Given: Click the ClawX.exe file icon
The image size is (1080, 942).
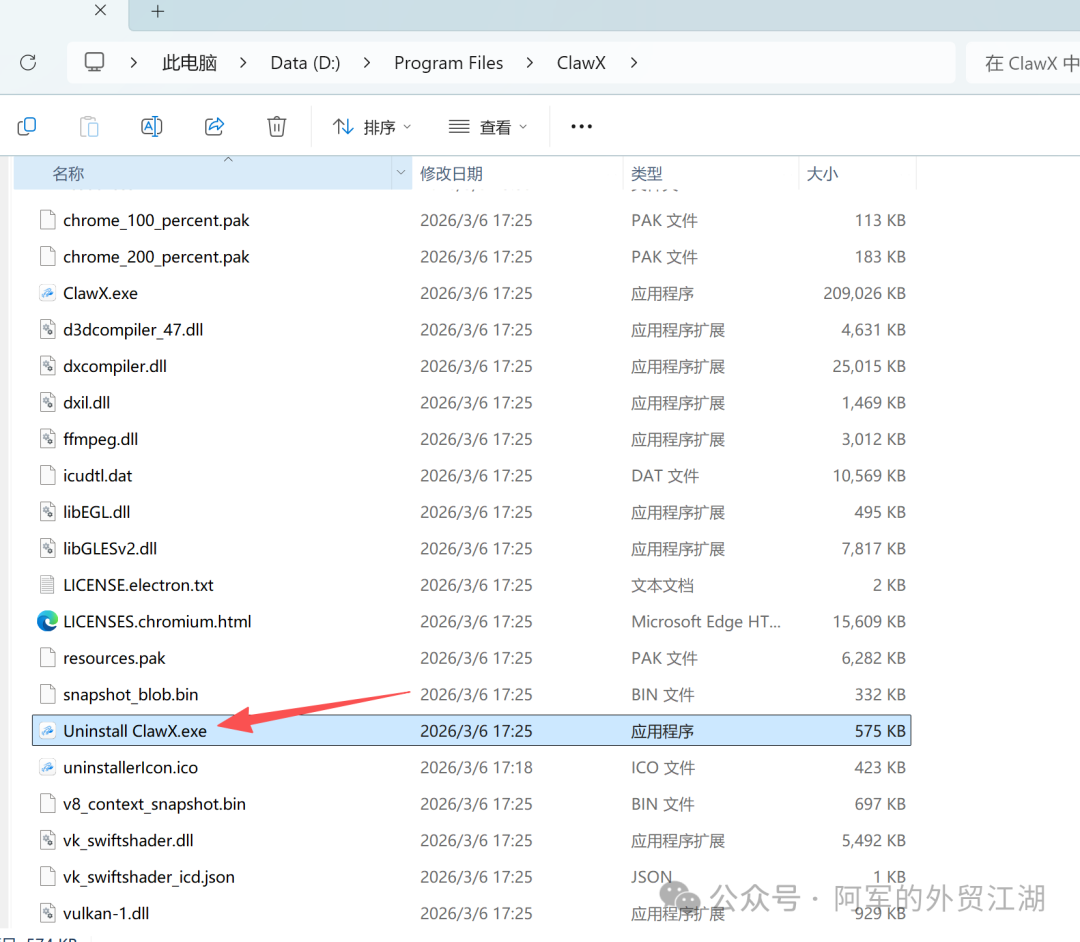Looking at the screenshot, I should (47, 293).
